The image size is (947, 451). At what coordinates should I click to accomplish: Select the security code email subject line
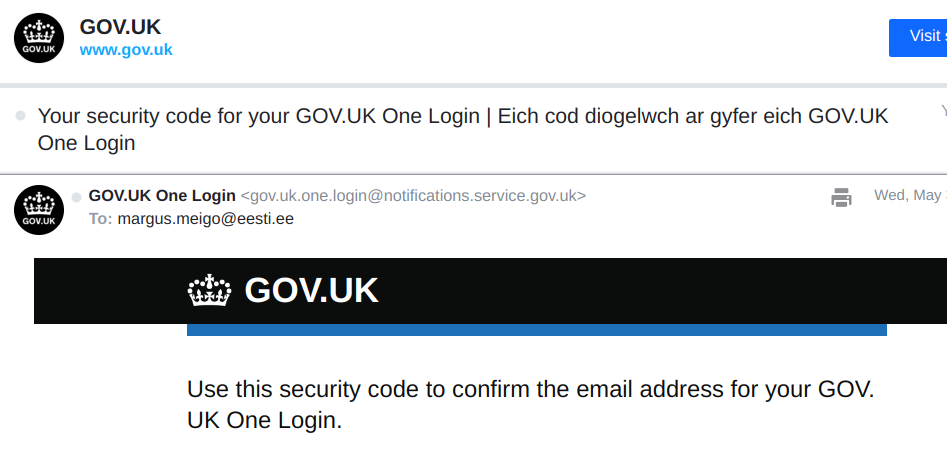(462, 129)
